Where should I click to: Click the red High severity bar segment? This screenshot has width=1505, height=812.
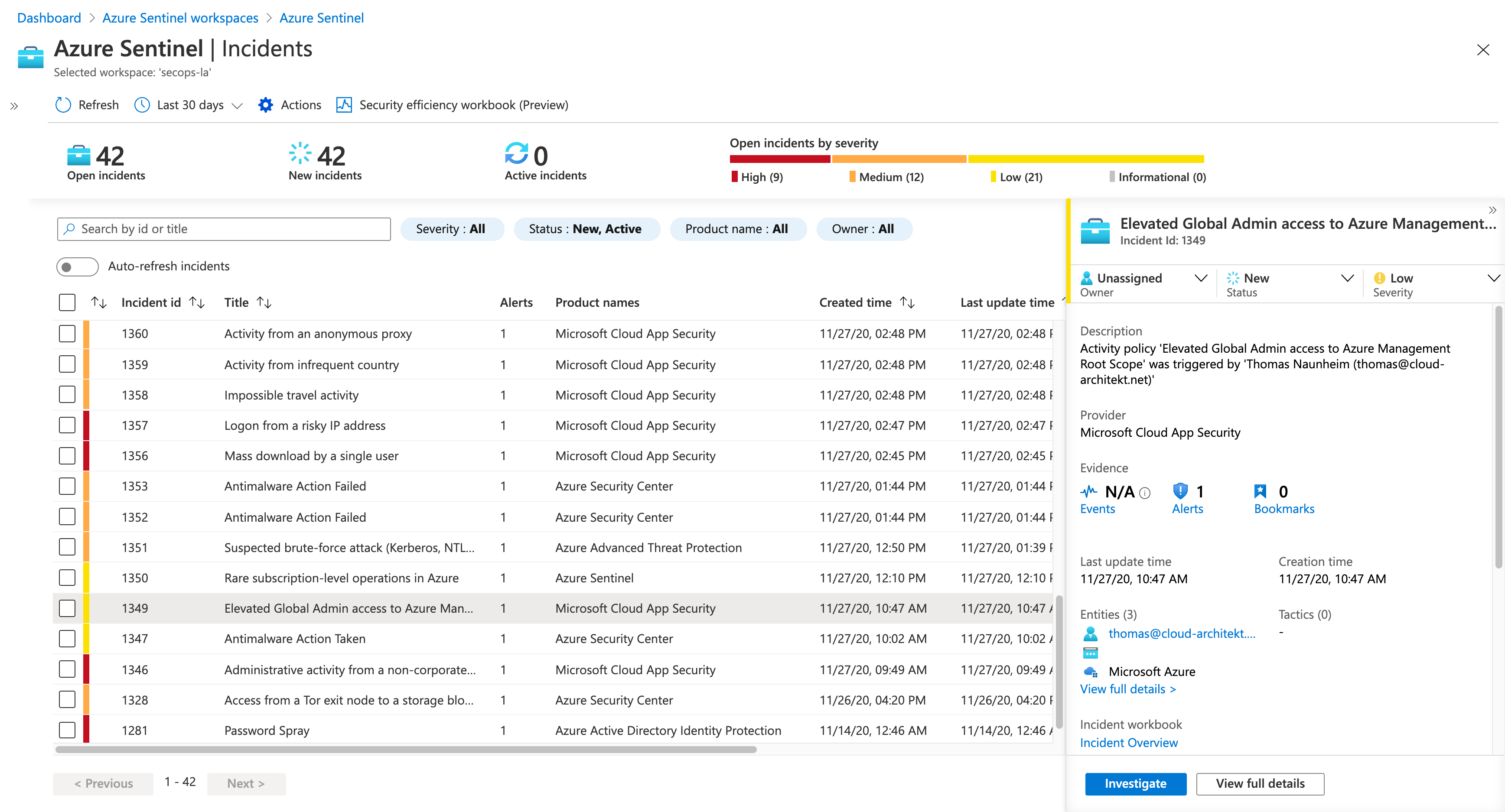[780, 159]
